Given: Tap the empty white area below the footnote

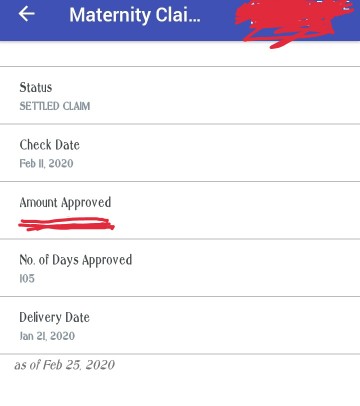Looking at the screenshot, I should [x=180, y=390].
